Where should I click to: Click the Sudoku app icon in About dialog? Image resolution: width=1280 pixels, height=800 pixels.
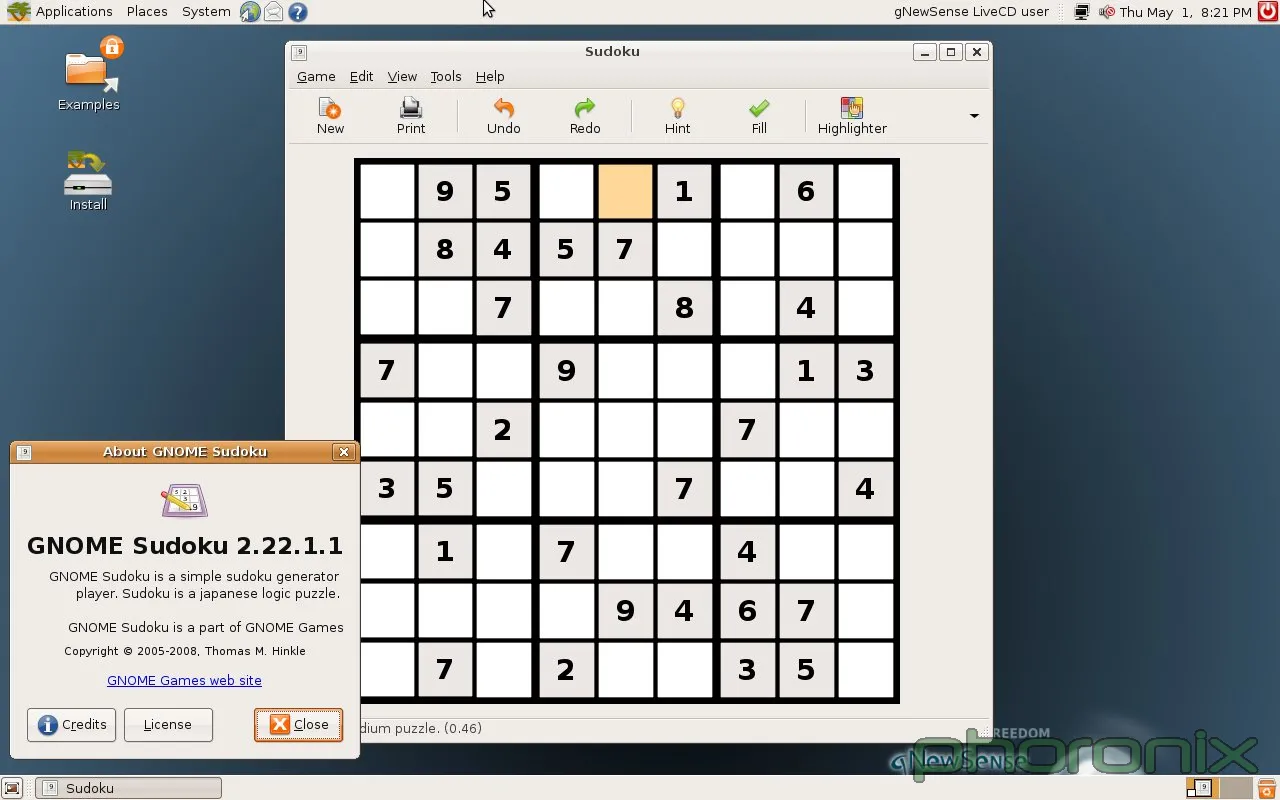(184, 499)
